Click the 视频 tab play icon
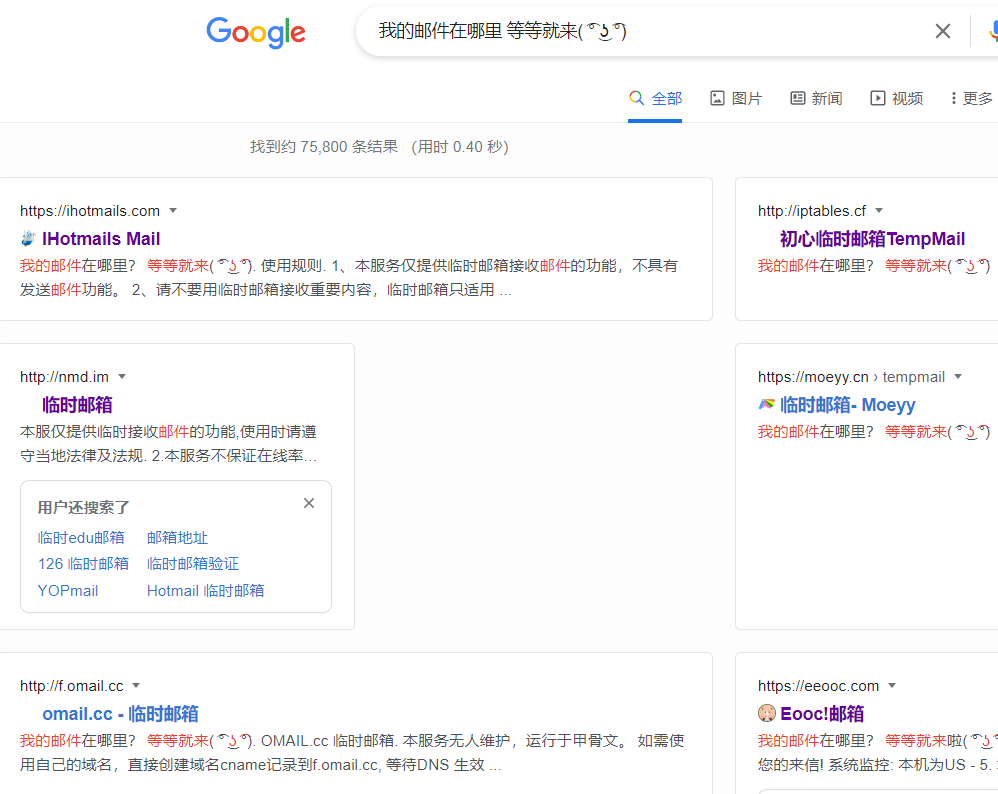The height and width of the screenshot is (794, 998). (x=878, y=98)
